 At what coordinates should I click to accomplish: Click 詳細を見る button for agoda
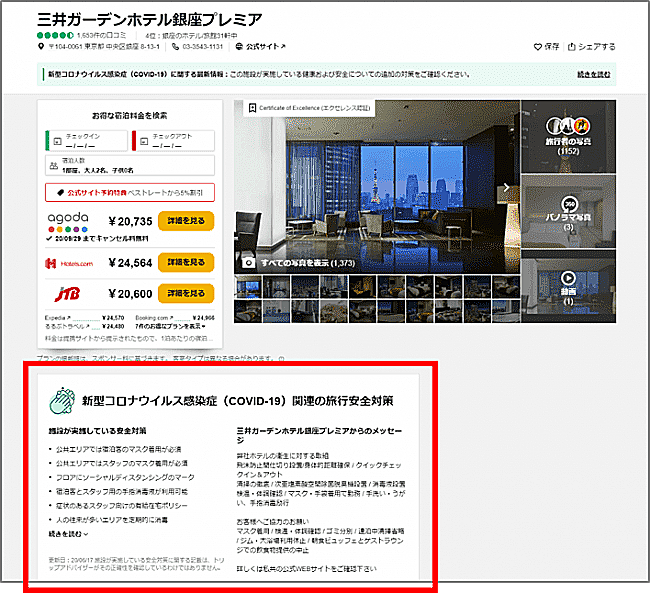pos(186,221)
